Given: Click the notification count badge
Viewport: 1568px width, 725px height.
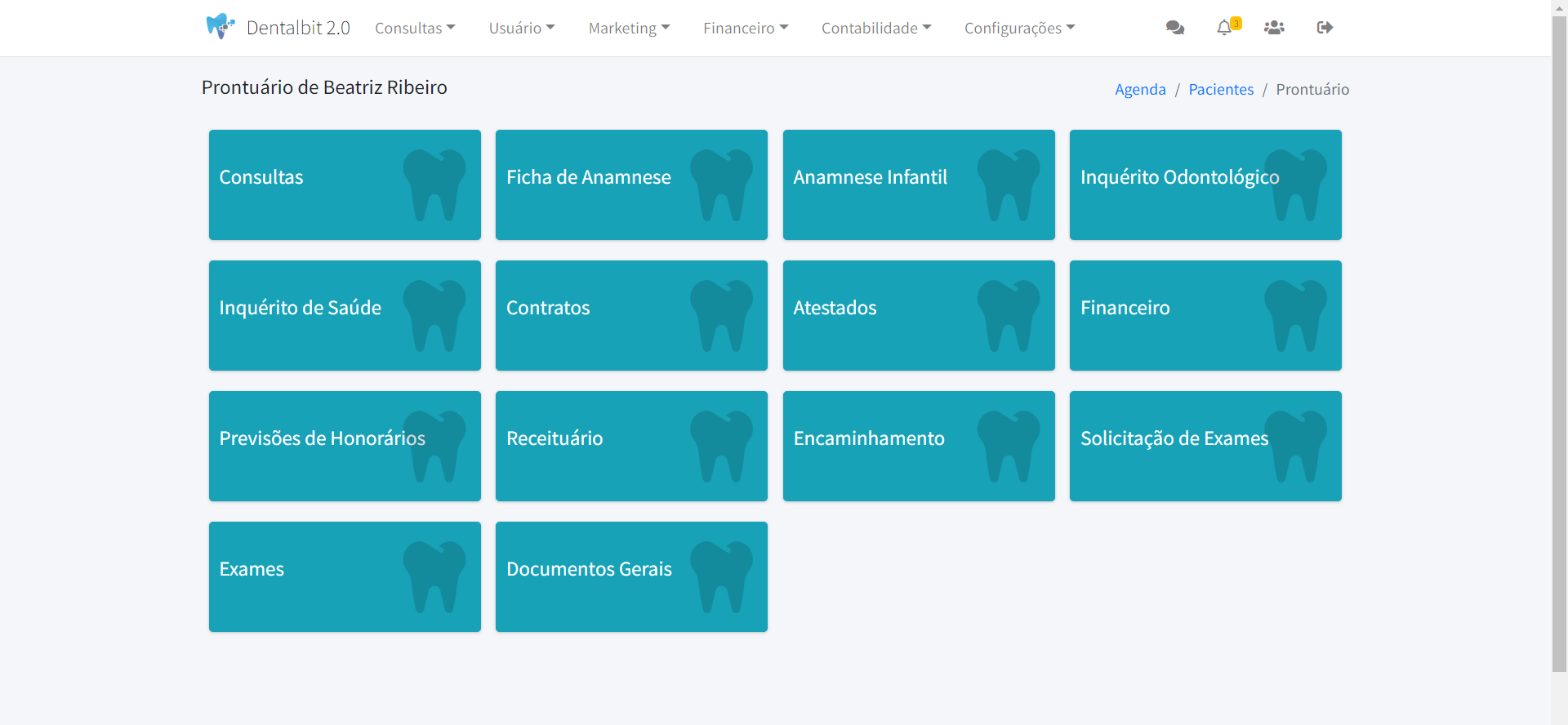Looking at the screenshot, I should point(1236,23).
